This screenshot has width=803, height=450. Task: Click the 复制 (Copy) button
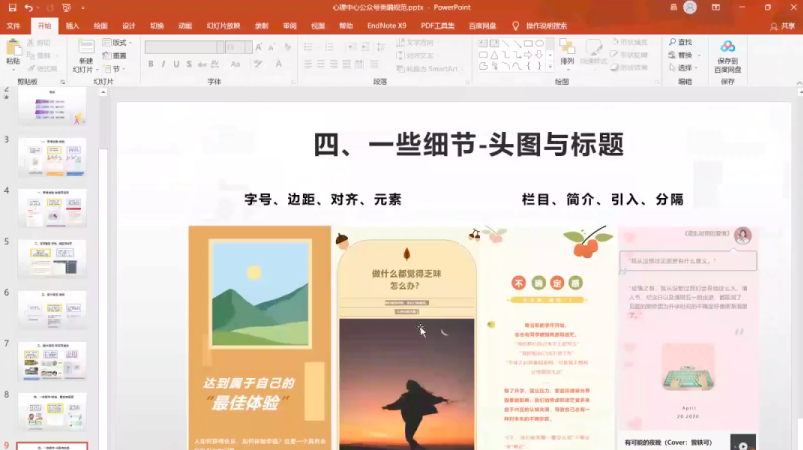tap(39, 55)
